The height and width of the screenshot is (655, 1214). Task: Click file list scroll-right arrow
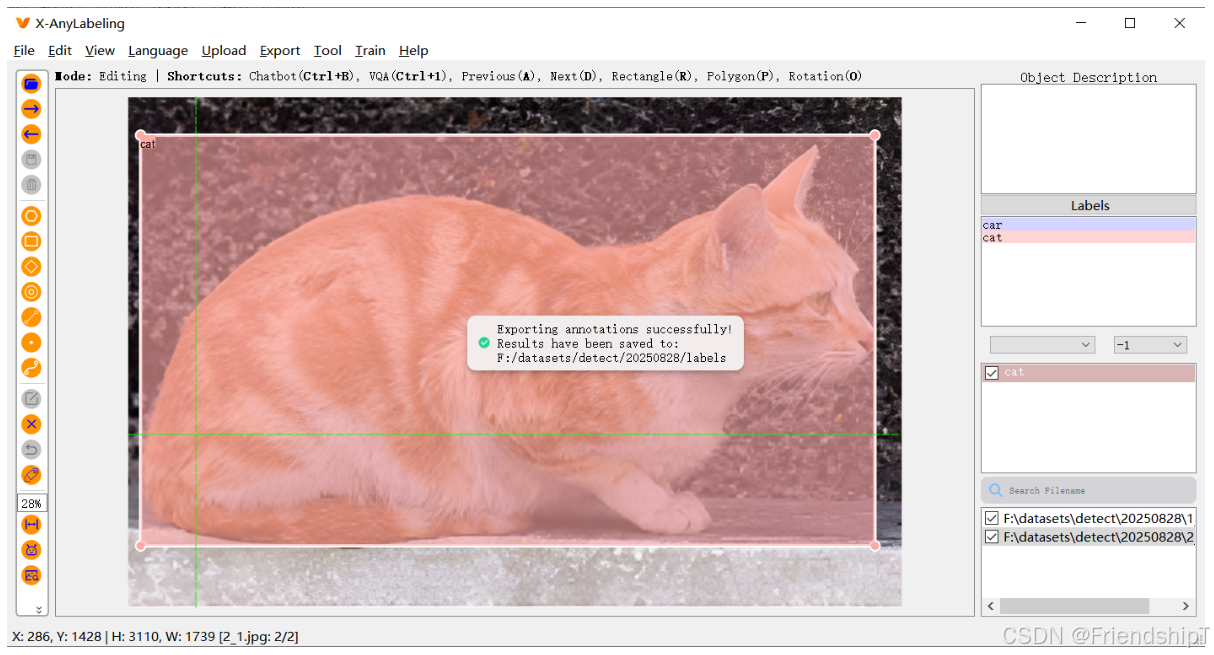(x=1186, y=606)
